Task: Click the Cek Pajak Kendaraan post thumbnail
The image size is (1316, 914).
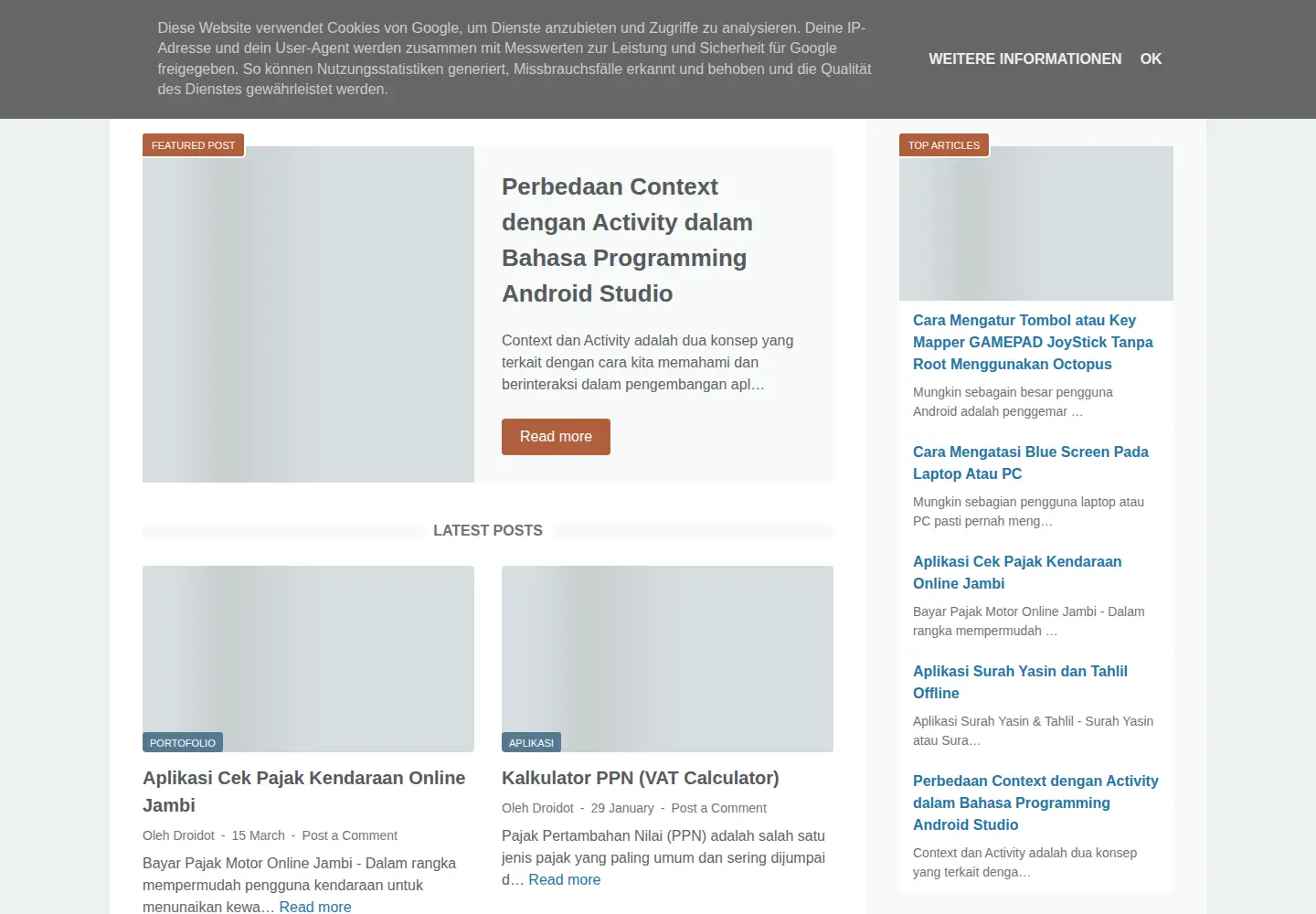Action: 308,659
